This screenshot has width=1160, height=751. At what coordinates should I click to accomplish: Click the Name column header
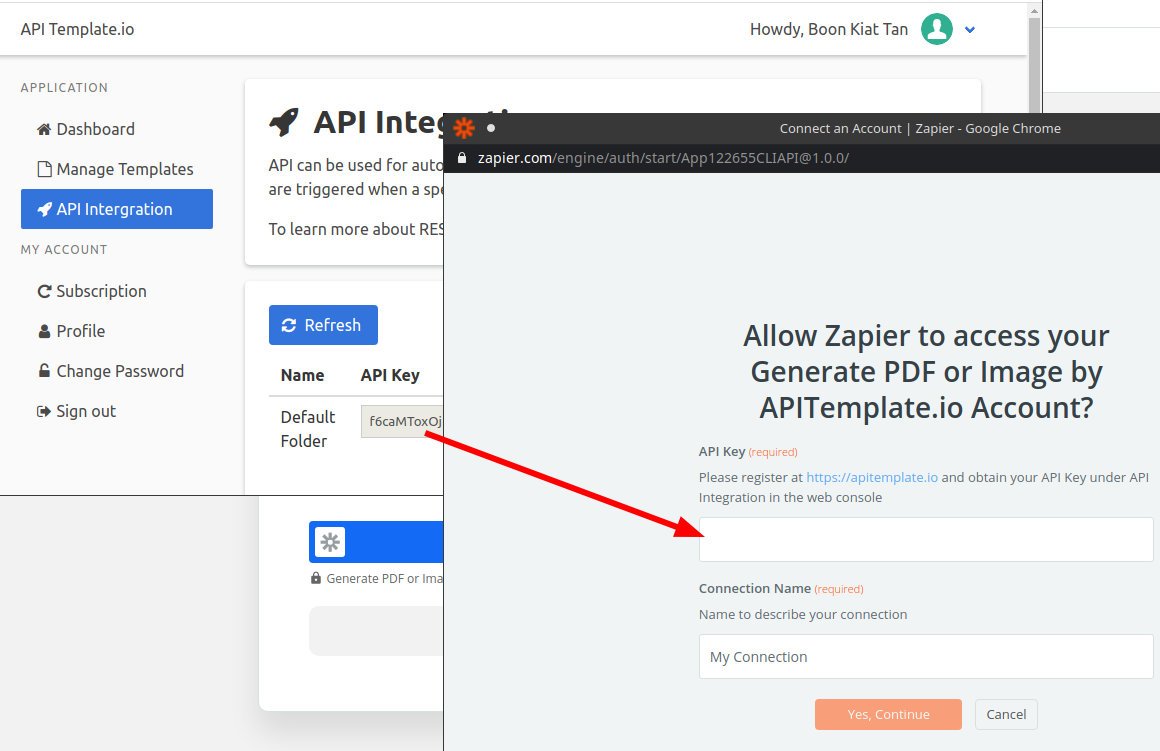click(x=303, y=375)
